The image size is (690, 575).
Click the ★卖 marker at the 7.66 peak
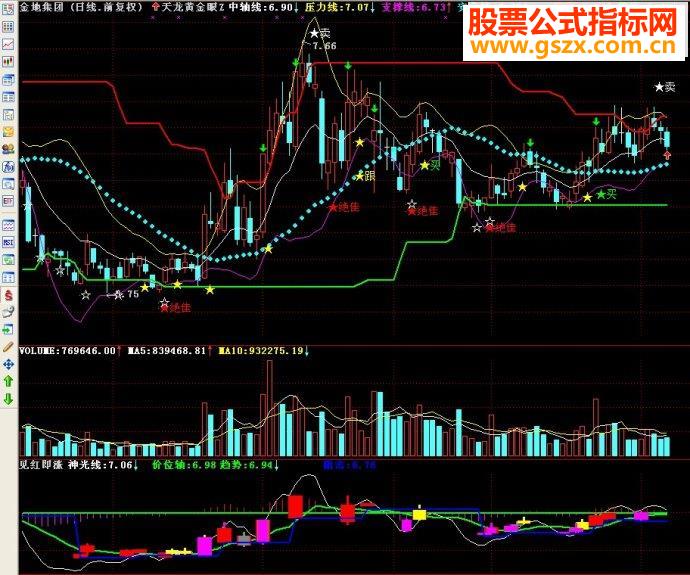320,33
